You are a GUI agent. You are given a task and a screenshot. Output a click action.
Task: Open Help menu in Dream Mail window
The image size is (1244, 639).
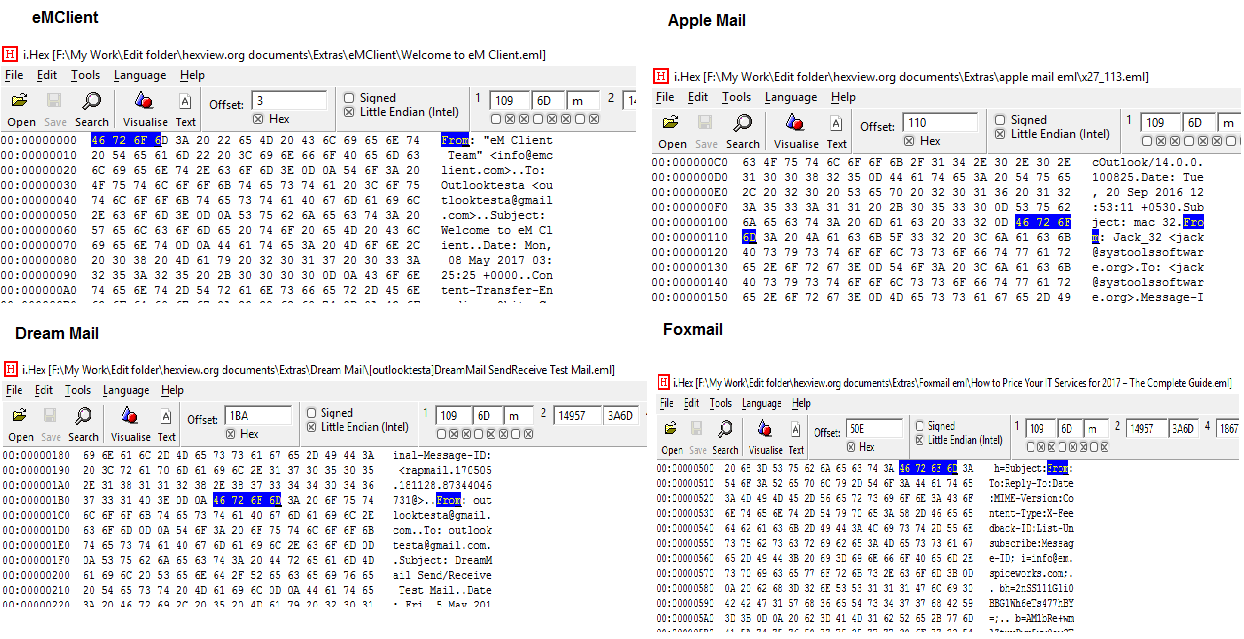[172, 390]
